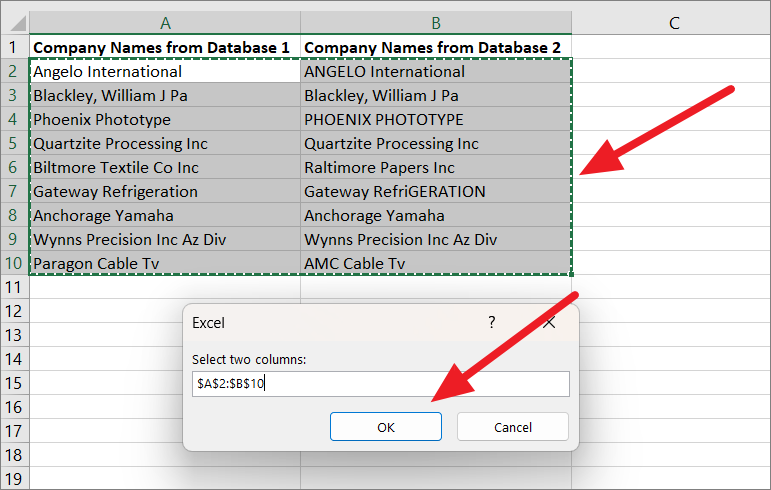Click Cancel in the Excel dialog
This screenshot has height=490, width=771.
[x=513, y=427]
